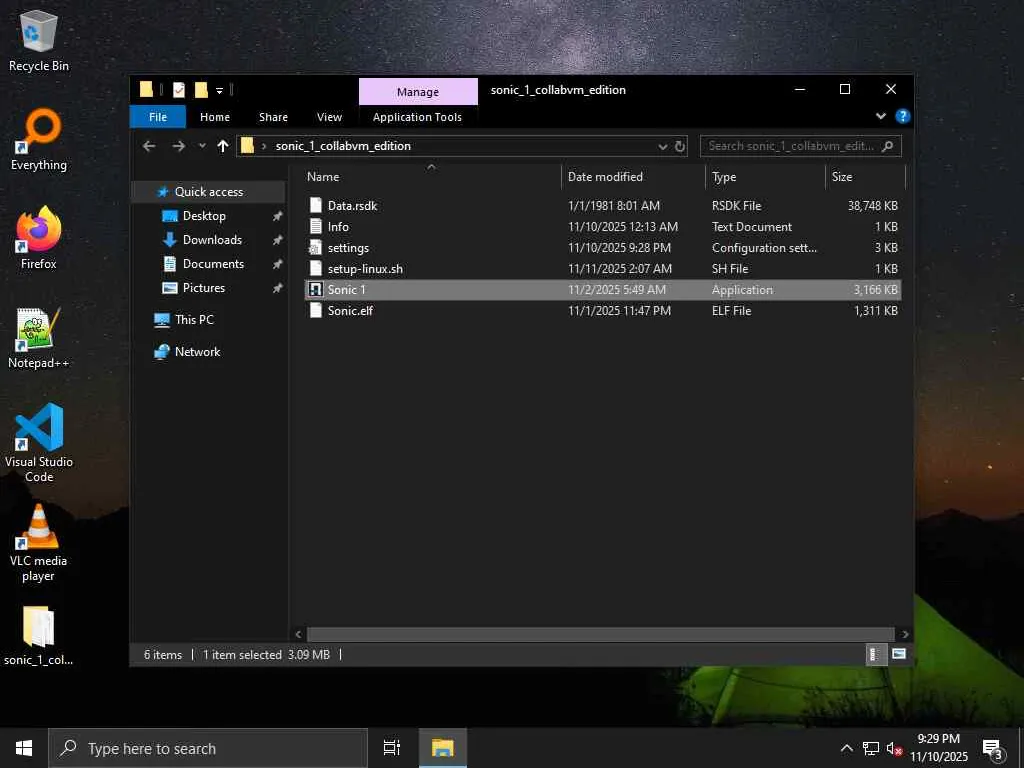Open Documents in the navigation pane
This screenshot has height=768, width=1024.
[x=213, y=264]
